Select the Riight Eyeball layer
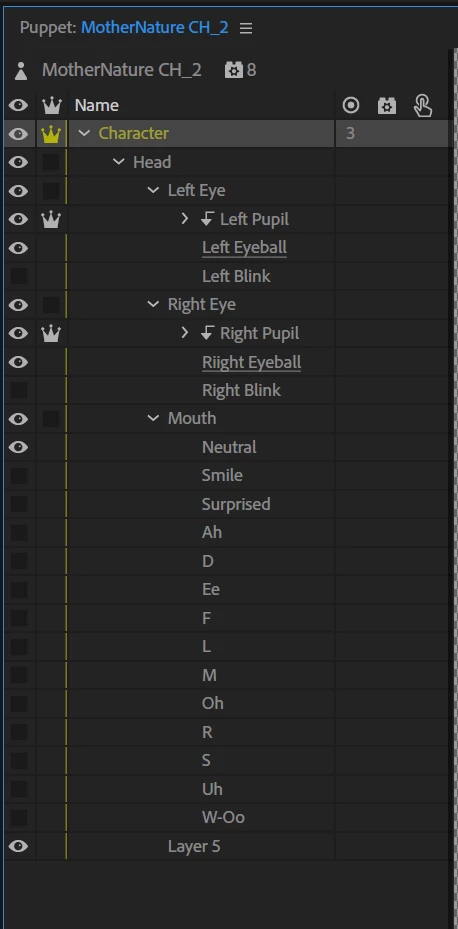The image size is (458, 929). 251,362
